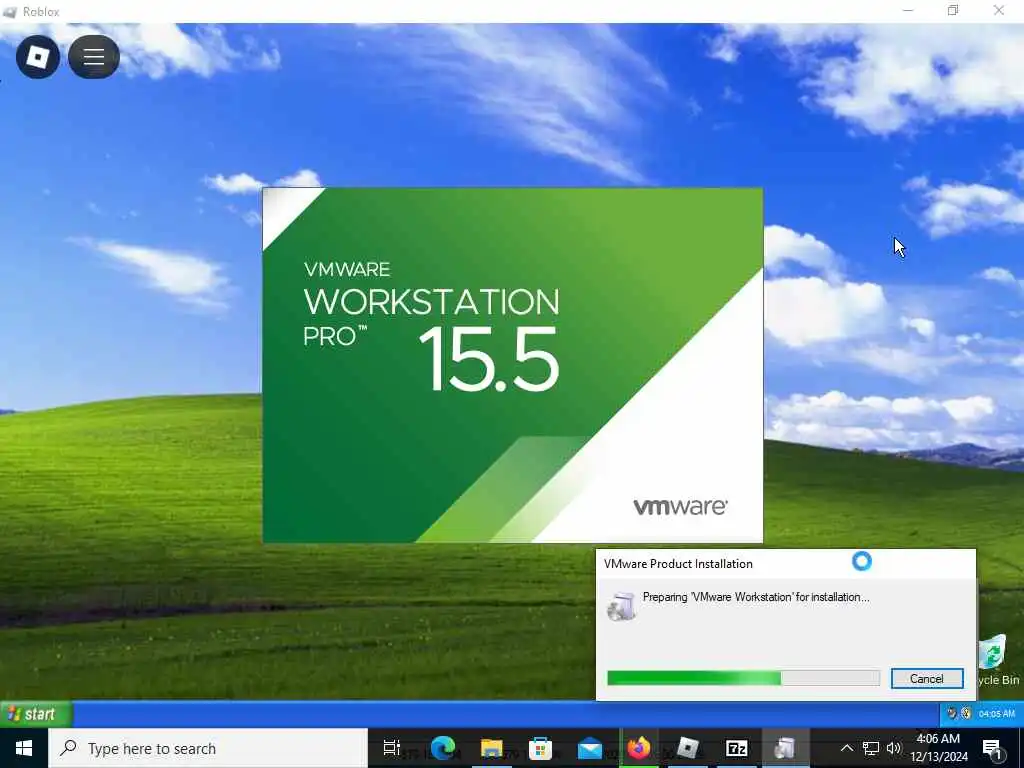Click the vmware logo on splash
Viewport: 1024px width, 768px height.
(x=680, y=507)
